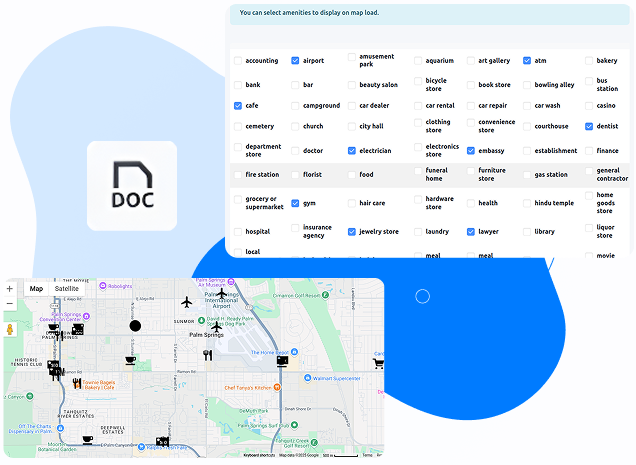
Task: Disable the jewelry store checkbox
Action: pyautogui.click(x=352, y=232)
